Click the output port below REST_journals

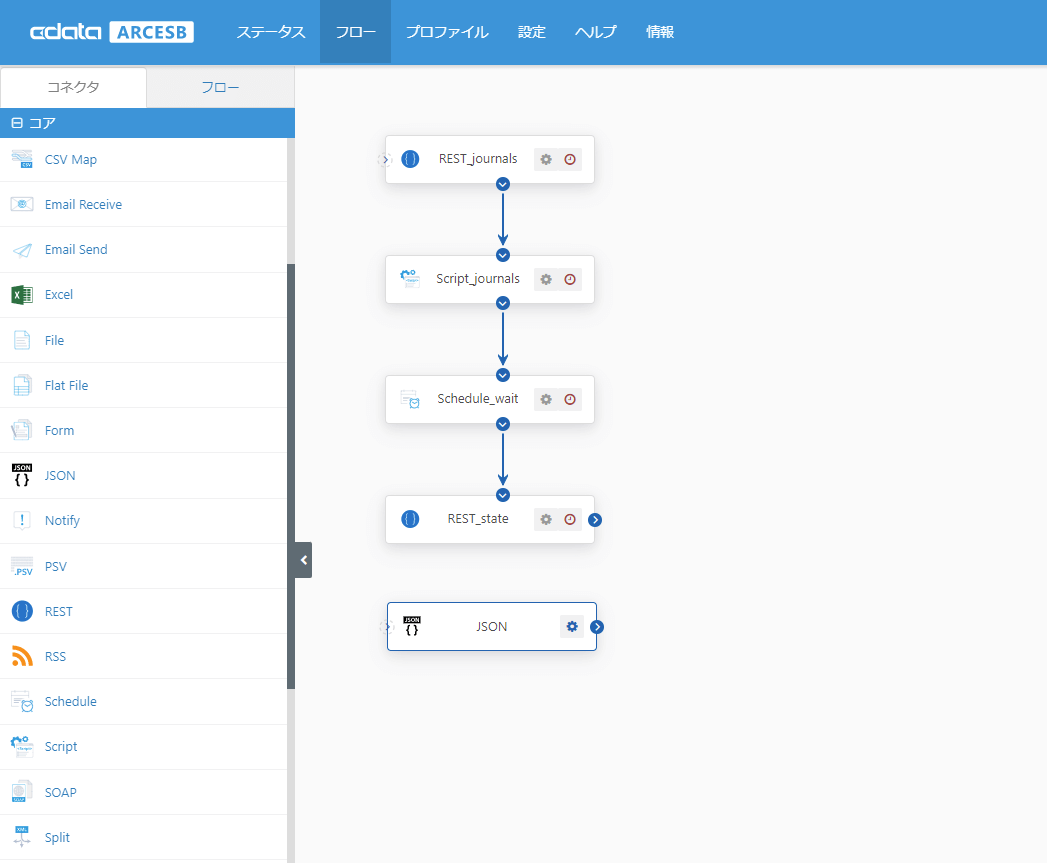point(503,184)
